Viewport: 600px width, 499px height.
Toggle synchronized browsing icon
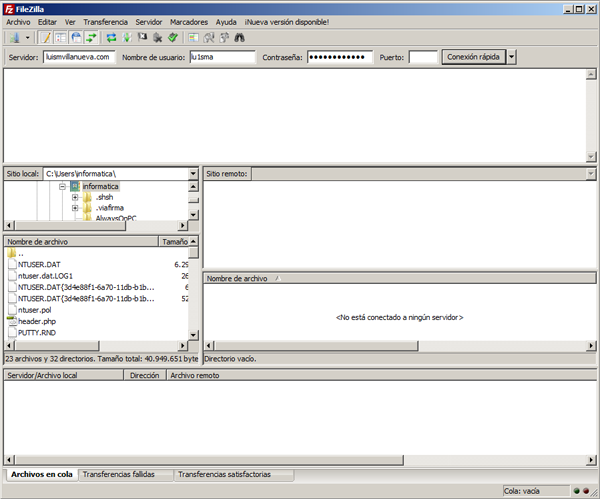224,38
